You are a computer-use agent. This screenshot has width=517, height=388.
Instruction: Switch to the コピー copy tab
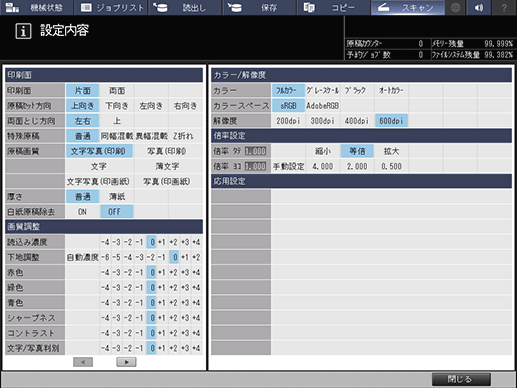[333, 7]
